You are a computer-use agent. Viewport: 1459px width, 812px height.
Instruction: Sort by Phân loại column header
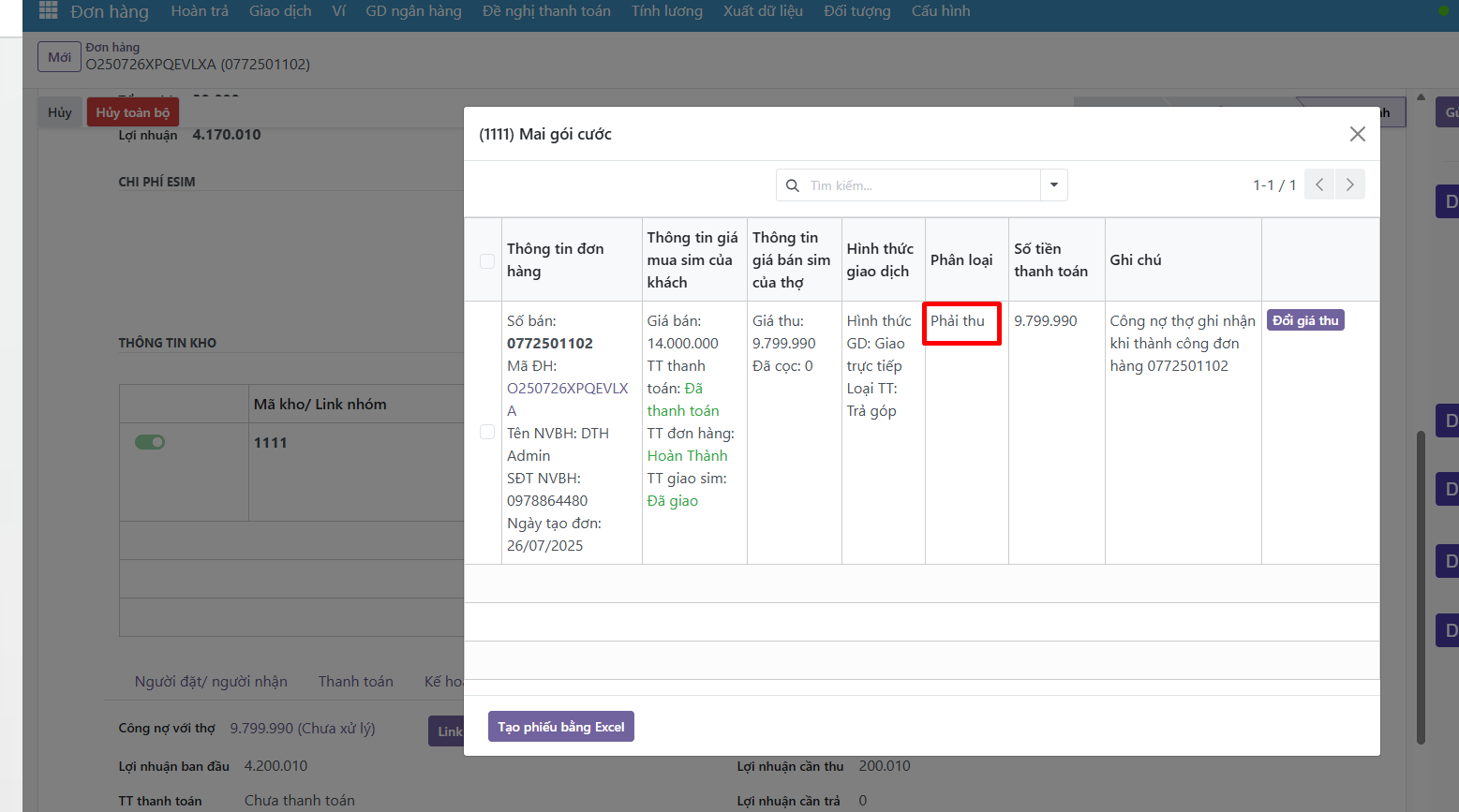coord(966,259)
